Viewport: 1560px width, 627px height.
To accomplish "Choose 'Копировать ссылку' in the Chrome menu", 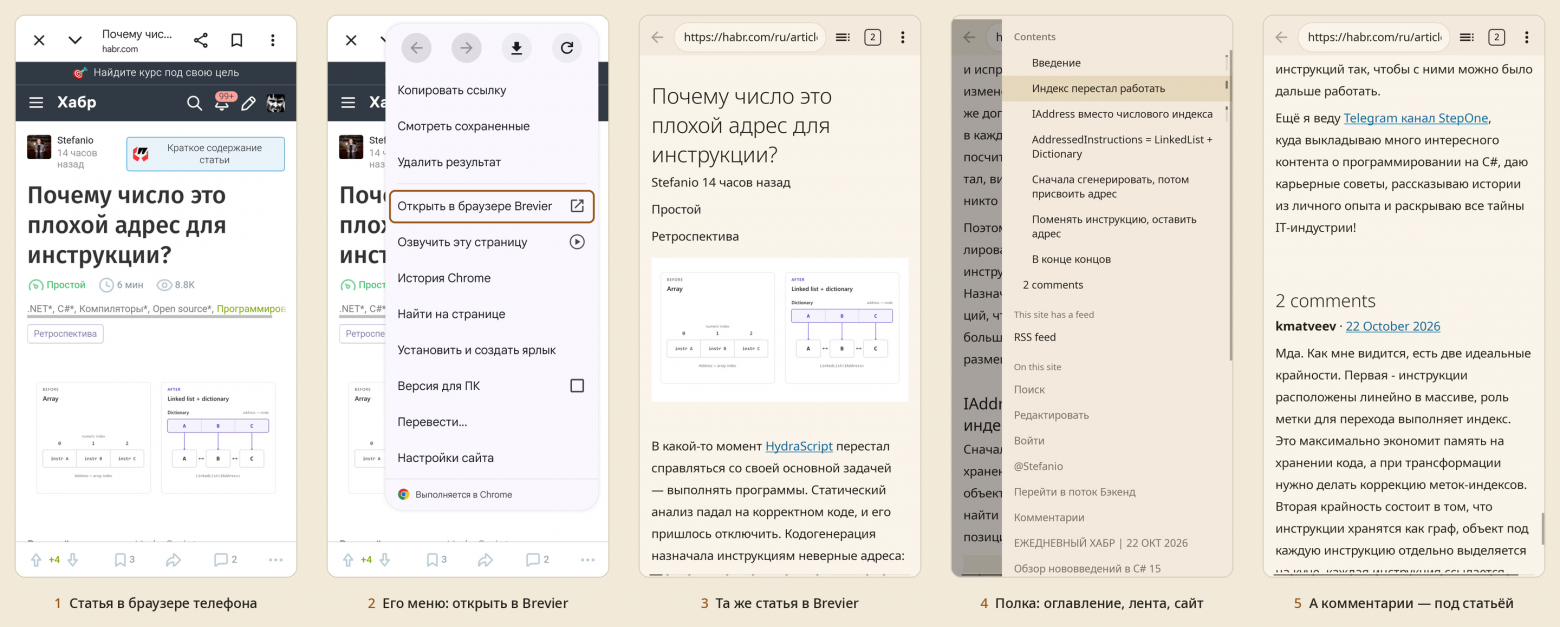I will tap(491, 90).
